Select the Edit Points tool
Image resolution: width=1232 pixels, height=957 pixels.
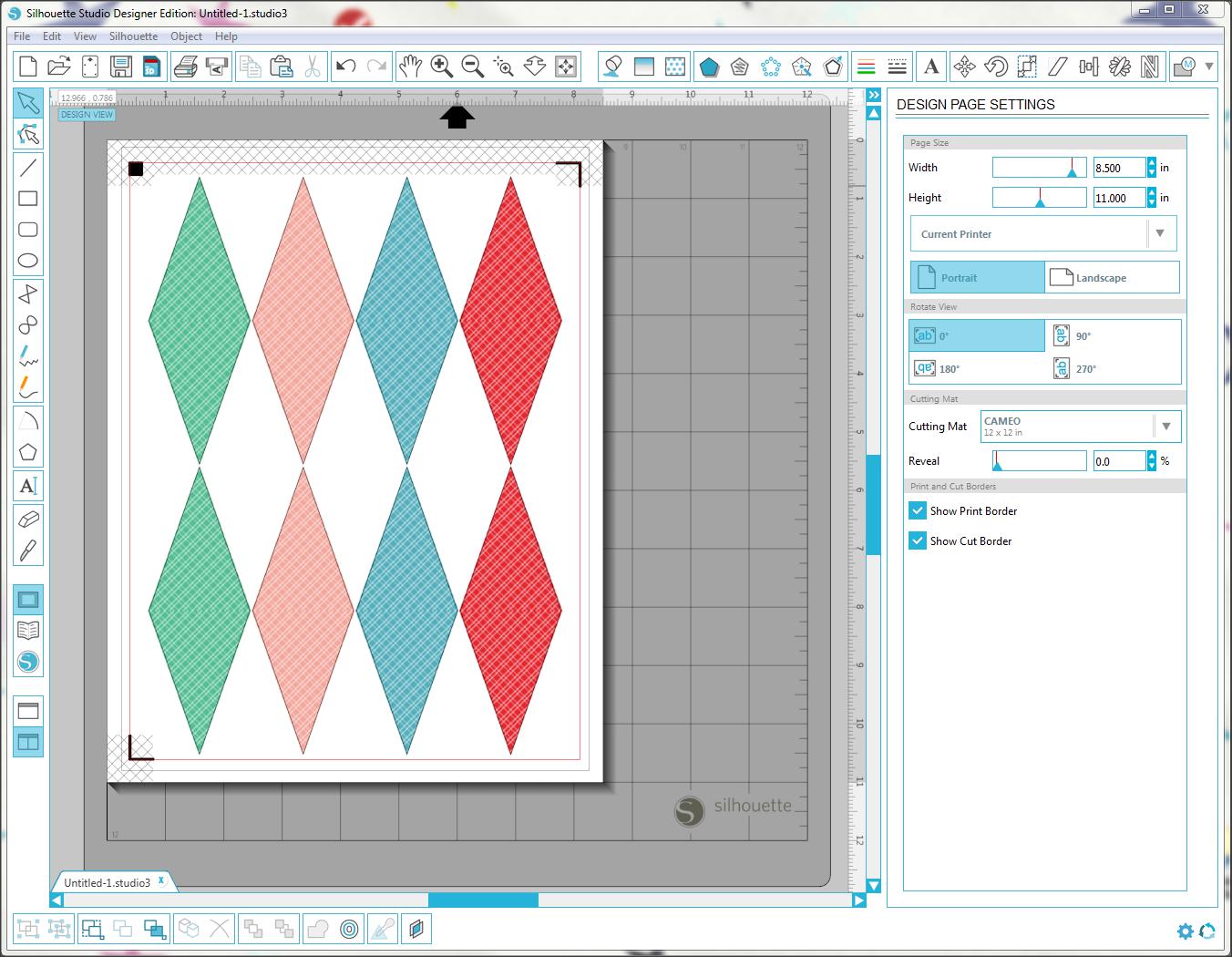pyautogui.click(x=28, y=134)
